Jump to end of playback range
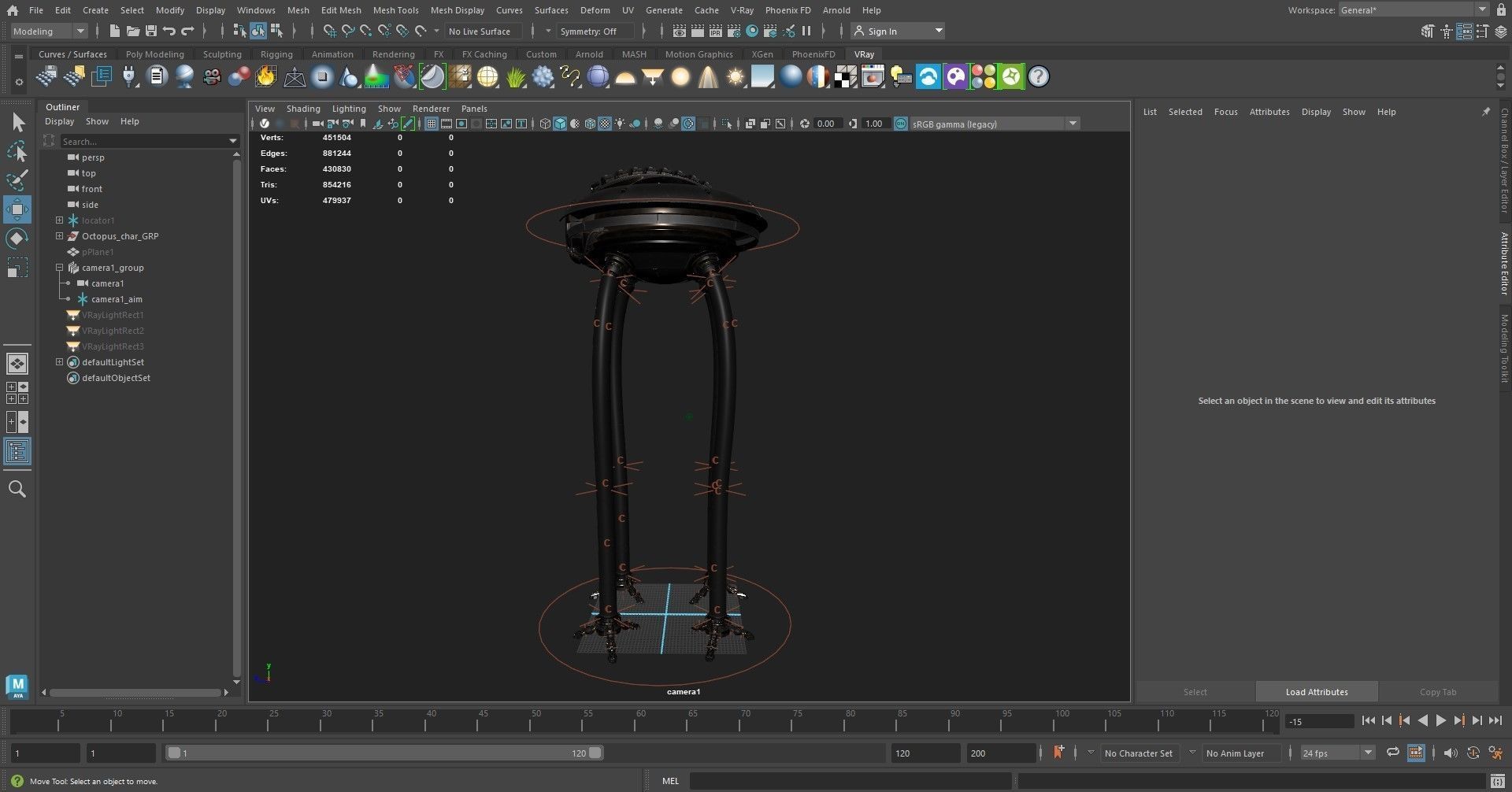1512x792 pixels. click(x=1495, y=720)
